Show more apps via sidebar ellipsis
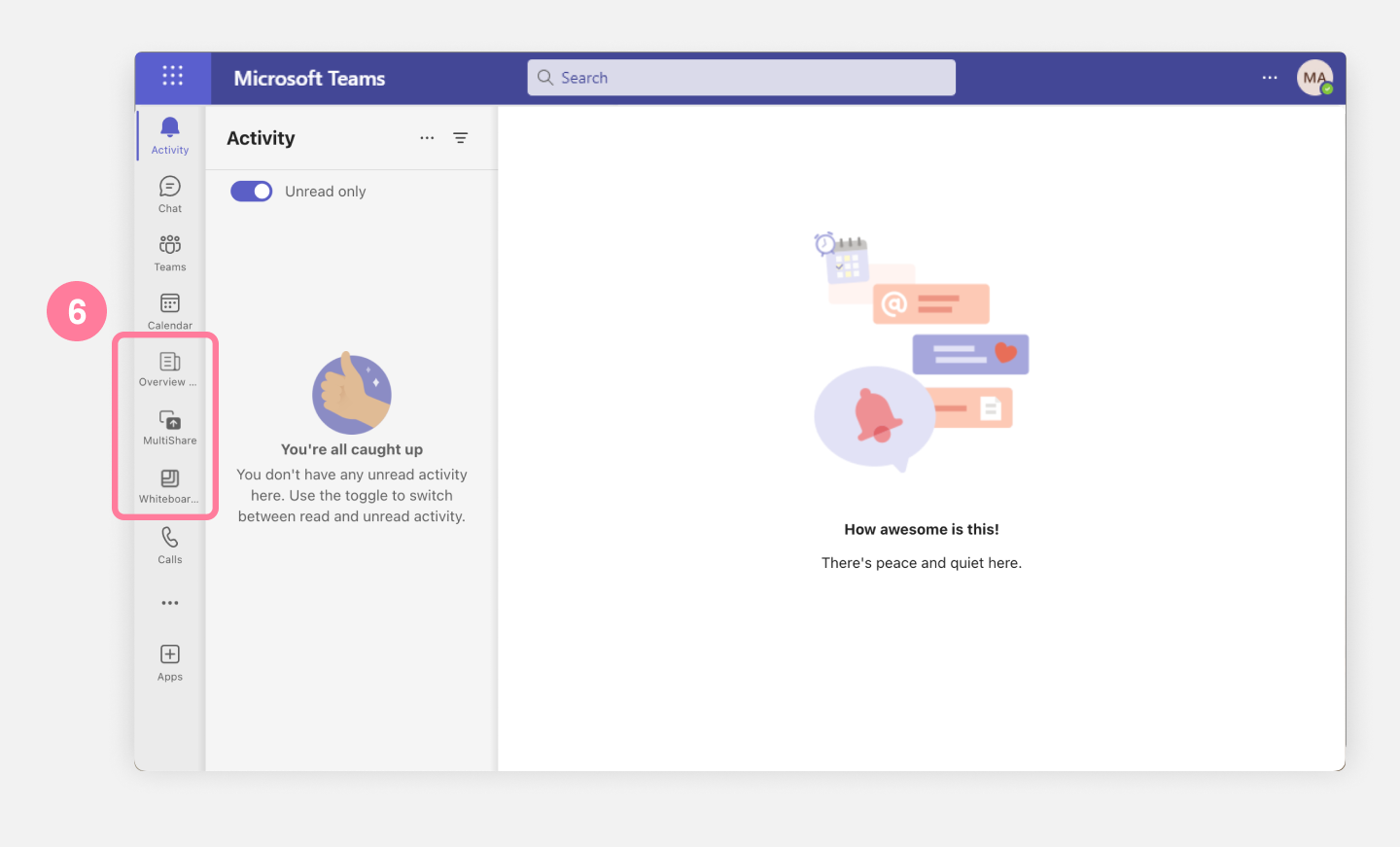The width and height of the screenshot is (1400, 847). (170, 603)
